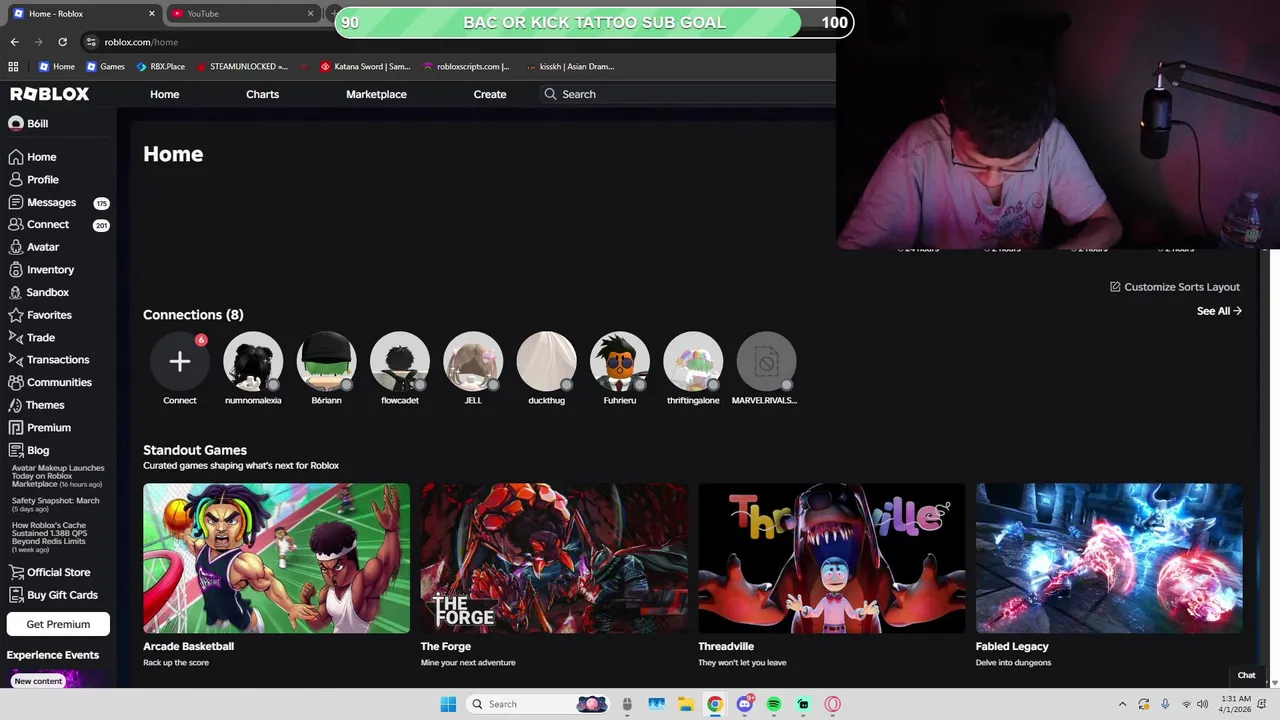This screenshot has width=1280, height=720.
Task: Open Avatar from the sidebar
Action: [33, 247]
